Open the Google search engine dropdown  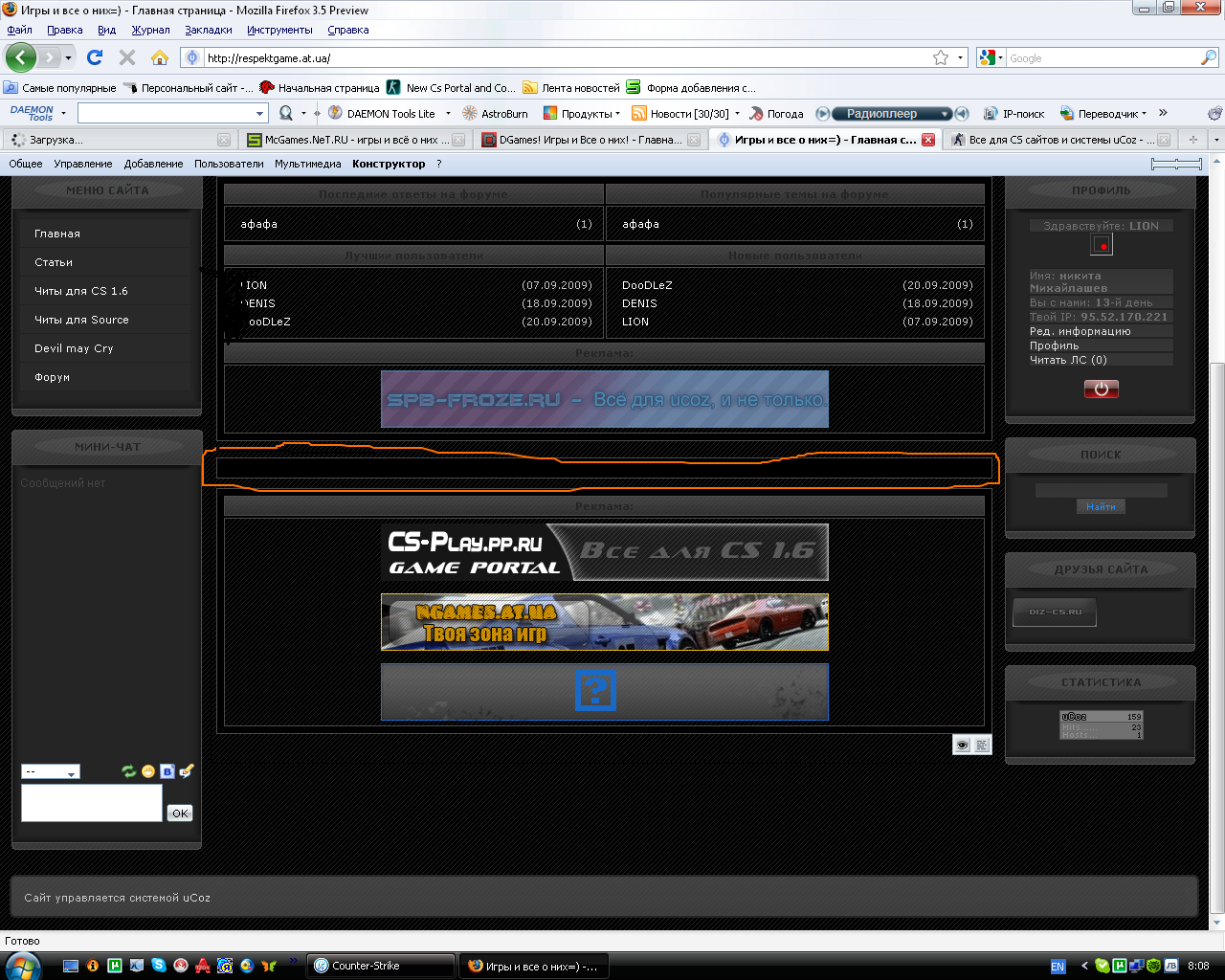pyautogui.click(x=1000, y=58)
